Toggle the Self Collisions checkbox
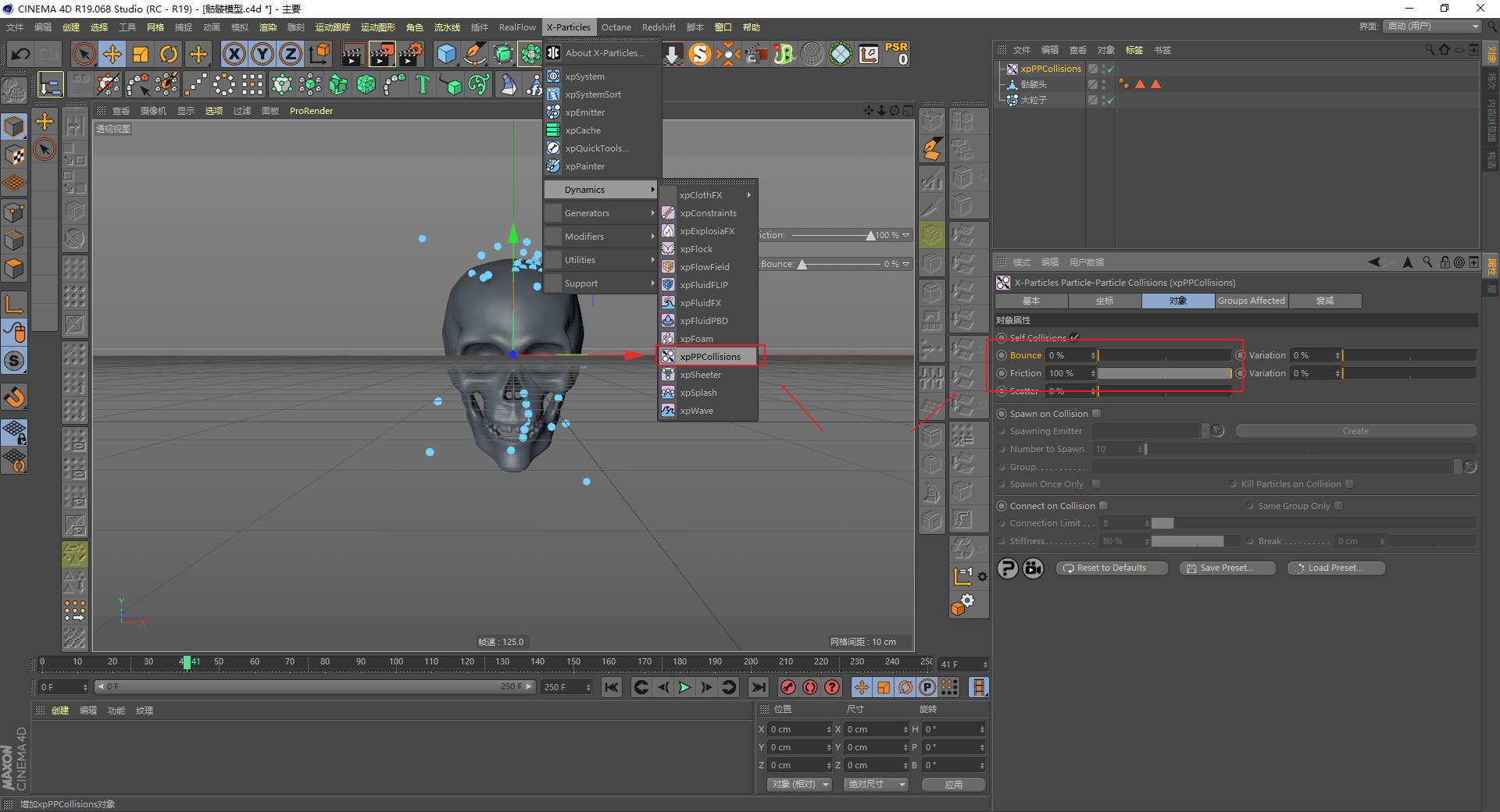Viewport: 1500px width, 812px height. (1075, 337)
